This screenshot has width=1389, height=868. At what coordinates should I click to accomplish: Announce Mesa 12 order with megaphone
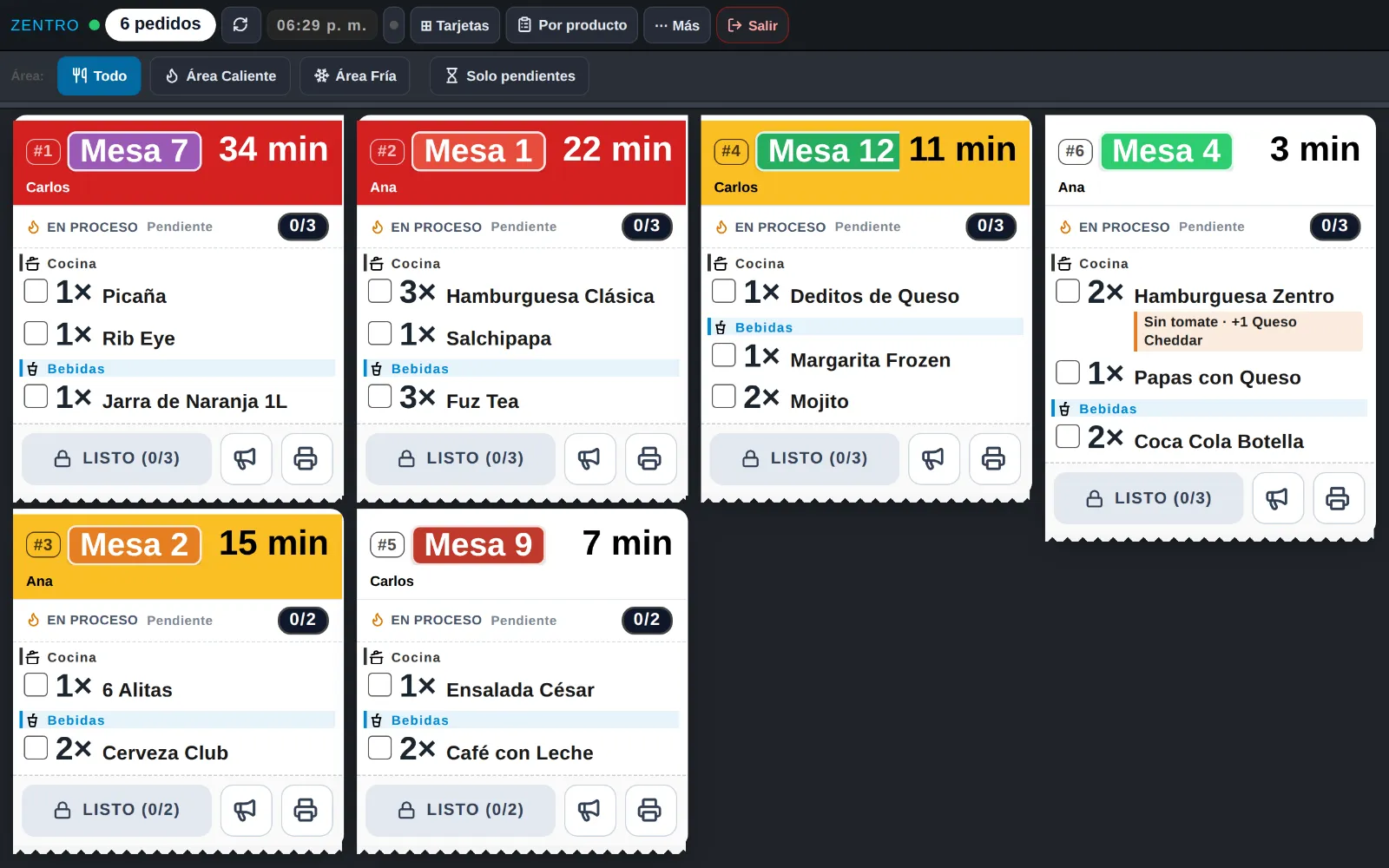933,458
